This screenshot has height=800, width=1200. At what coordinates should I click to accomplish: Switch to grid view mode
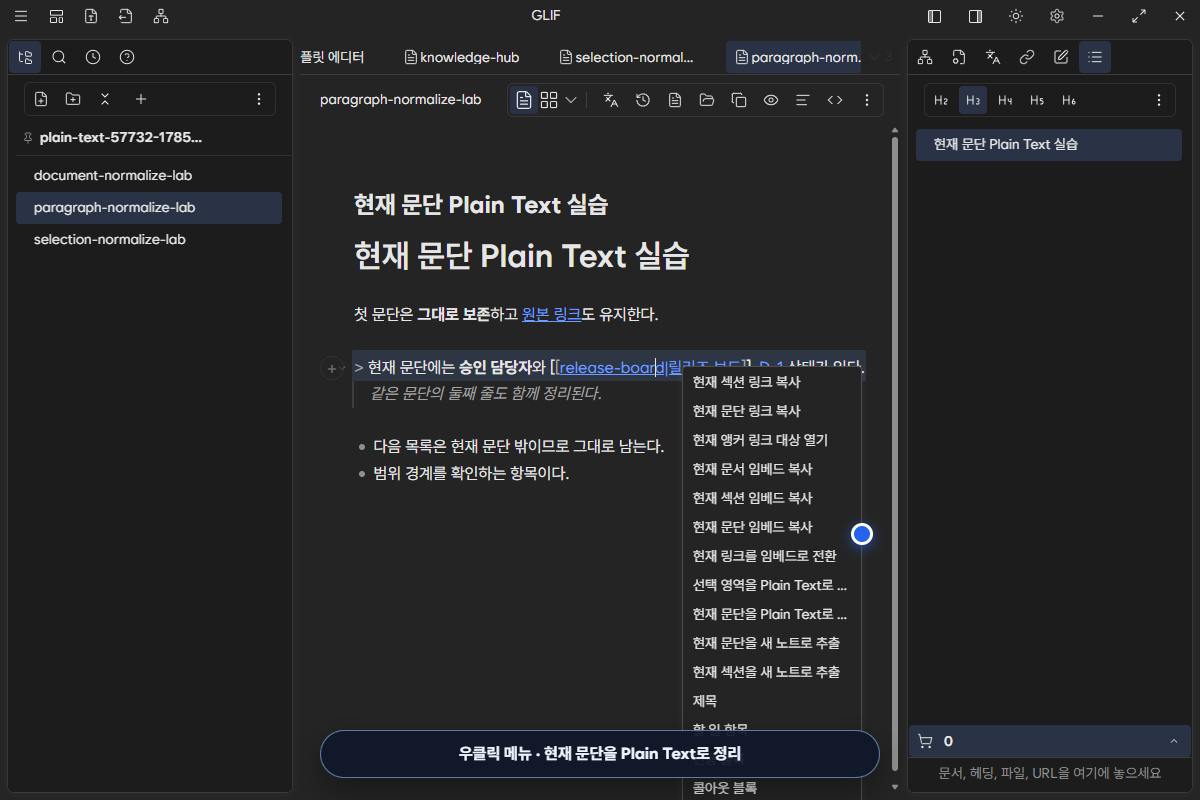coord(549,100)
